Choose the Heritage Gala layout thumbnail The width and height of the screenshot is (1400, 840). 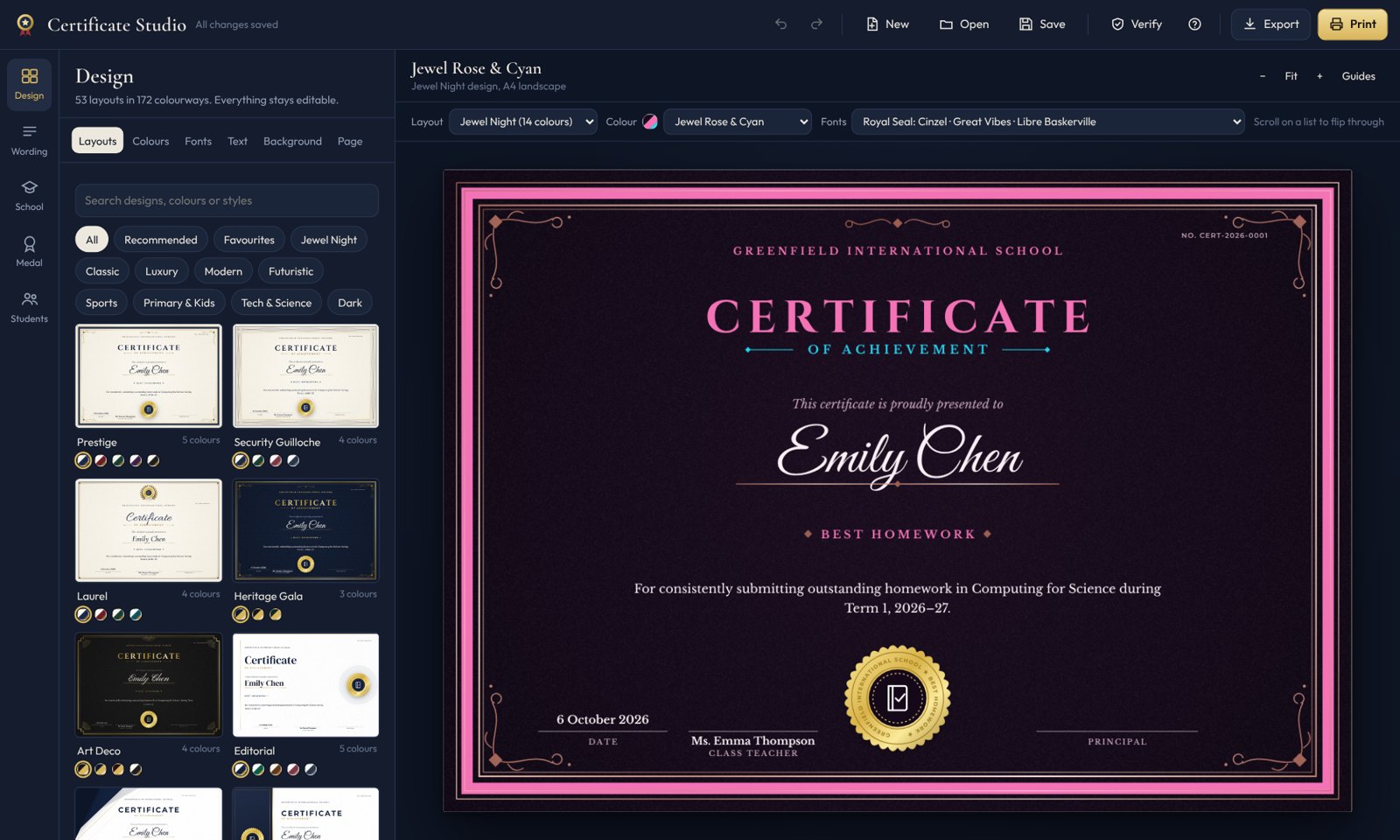(x=305, y=530)
